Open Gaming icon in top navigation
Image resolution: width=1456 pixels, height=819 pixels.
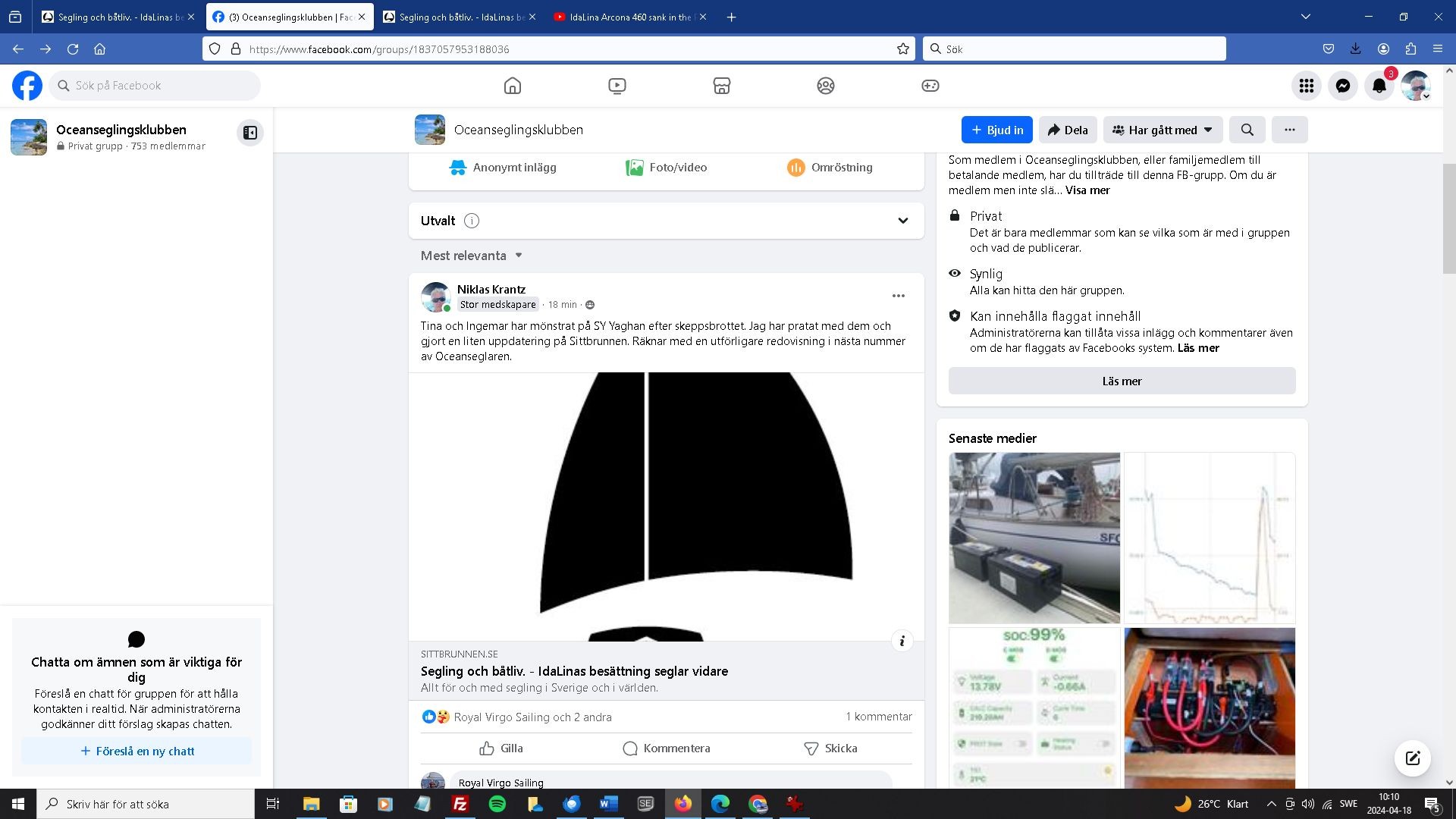coord(930,86)
